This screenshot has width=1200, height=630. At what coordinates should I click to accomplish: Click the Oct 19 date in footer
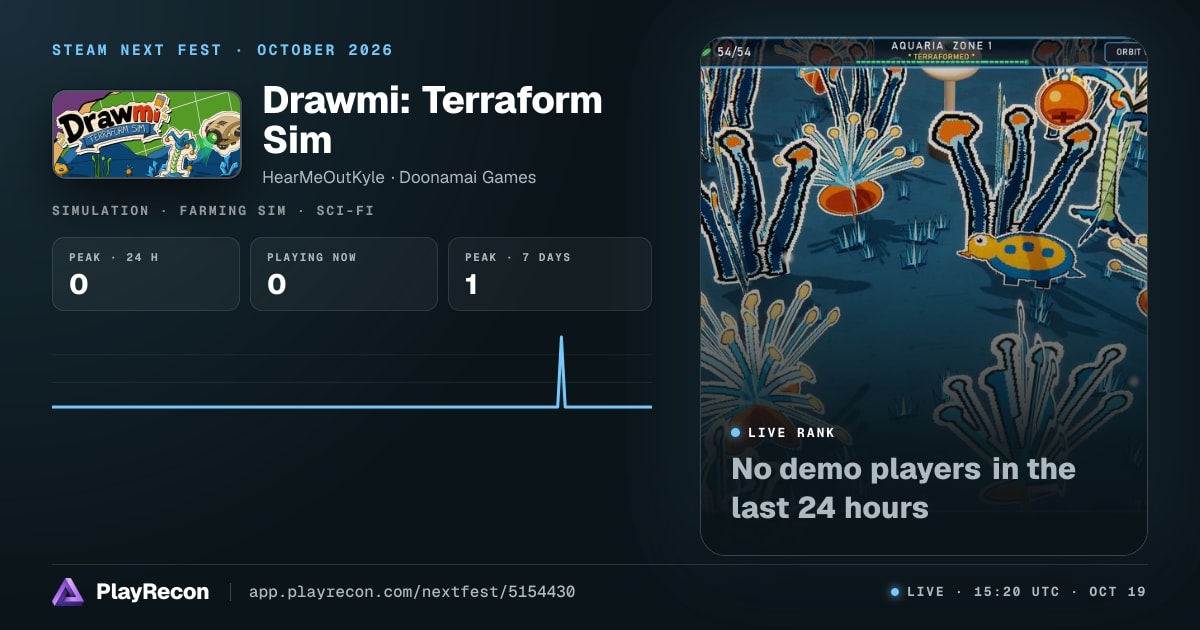tap(1117, 592)
